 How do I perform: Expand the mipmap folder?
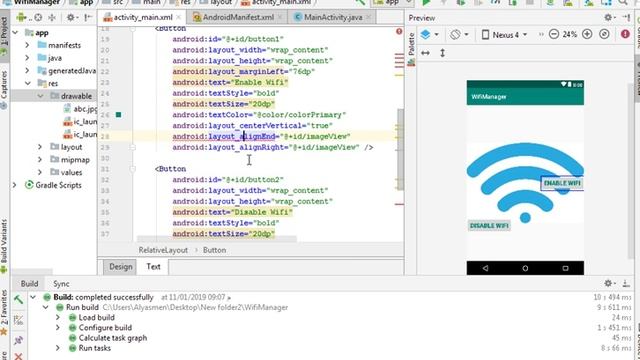[x=40, y=160]
